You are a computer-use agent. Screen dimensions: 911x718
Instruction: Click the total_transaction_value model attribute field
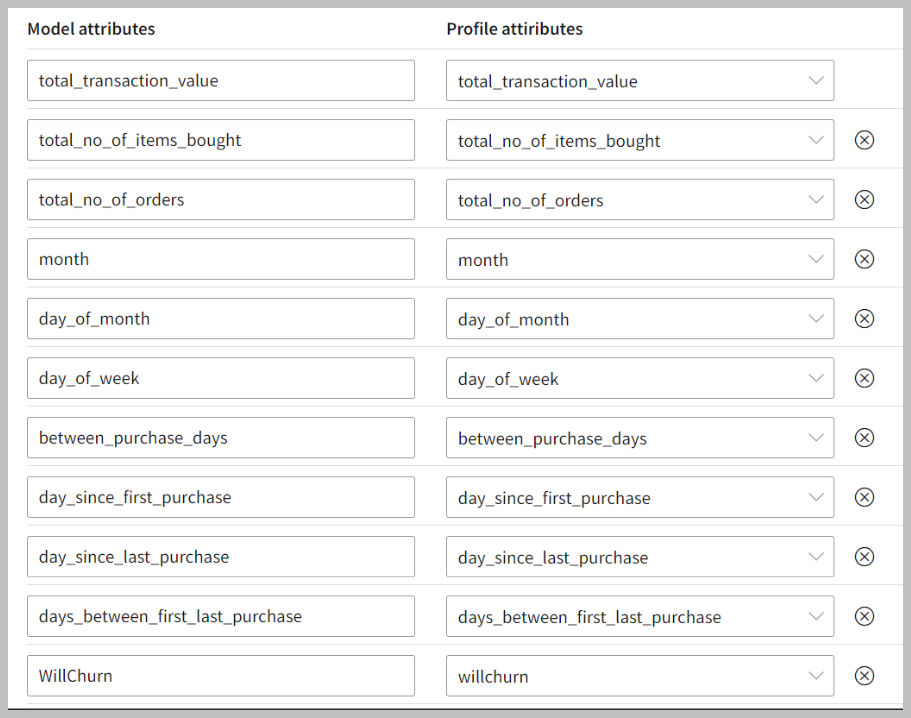point(220,81)
